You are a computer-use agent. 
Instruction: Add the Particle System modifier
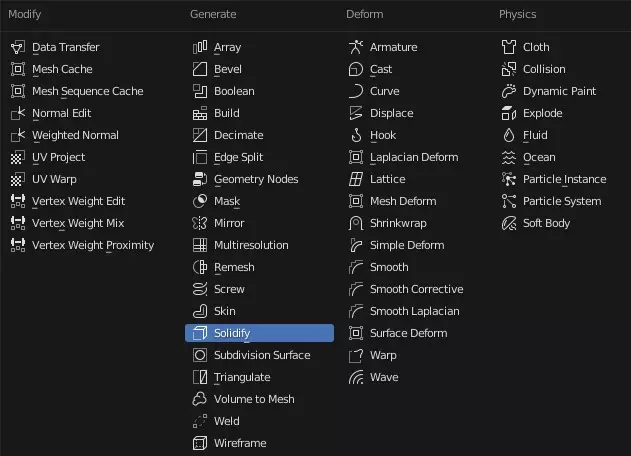(561, 201)
